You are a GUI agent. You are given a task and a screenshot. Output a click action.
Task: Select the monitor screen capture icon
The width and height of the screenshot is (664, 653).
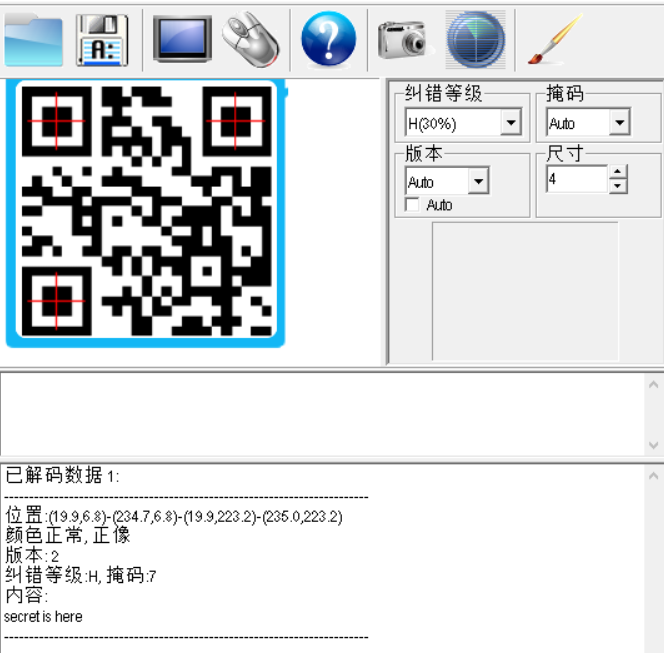coord(182,39)
